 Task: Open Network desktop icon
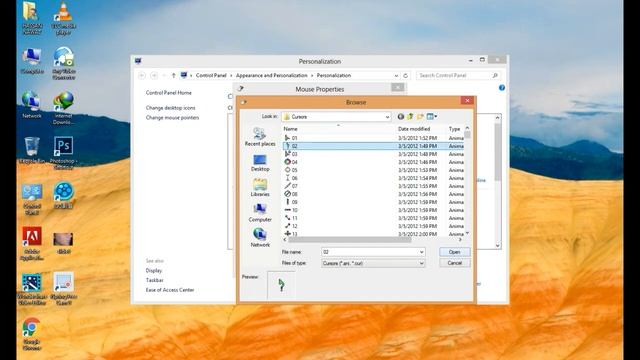(x=32, y=105)
